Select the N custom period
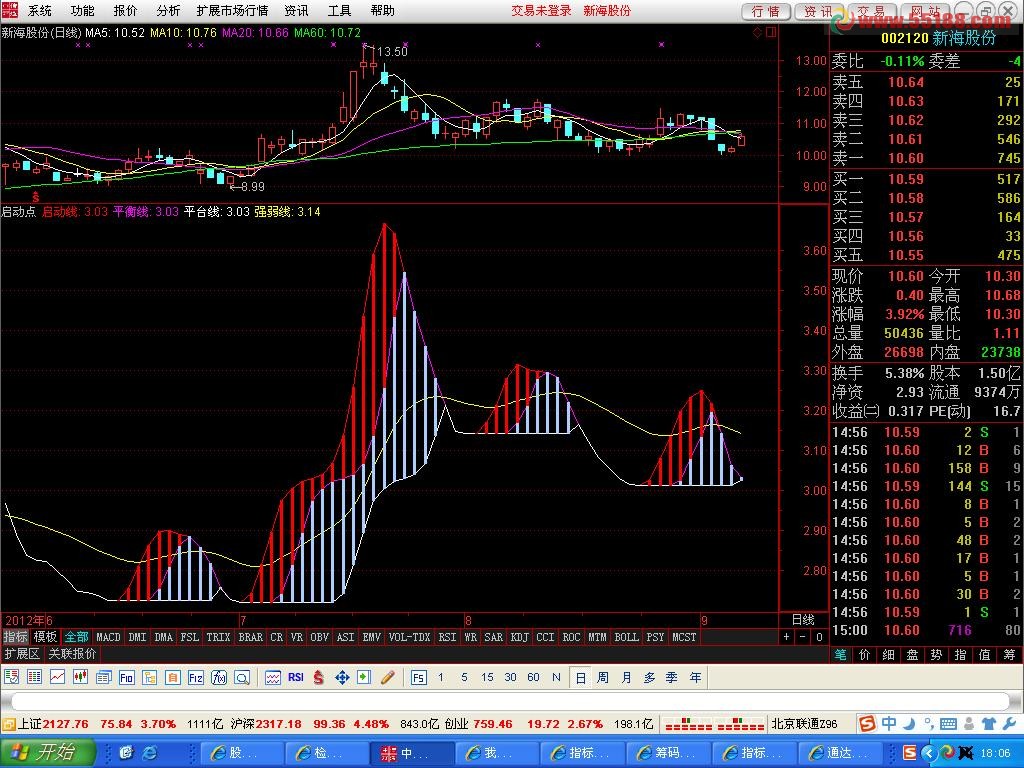Screen dimensions: 1024x768 click(556, 677)
